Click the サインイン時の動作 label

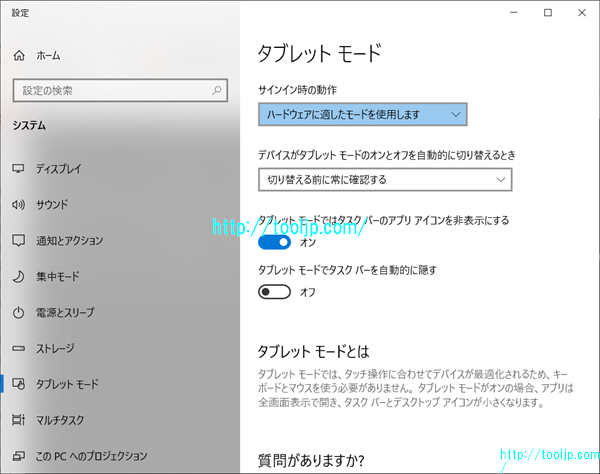click(297, 90)
